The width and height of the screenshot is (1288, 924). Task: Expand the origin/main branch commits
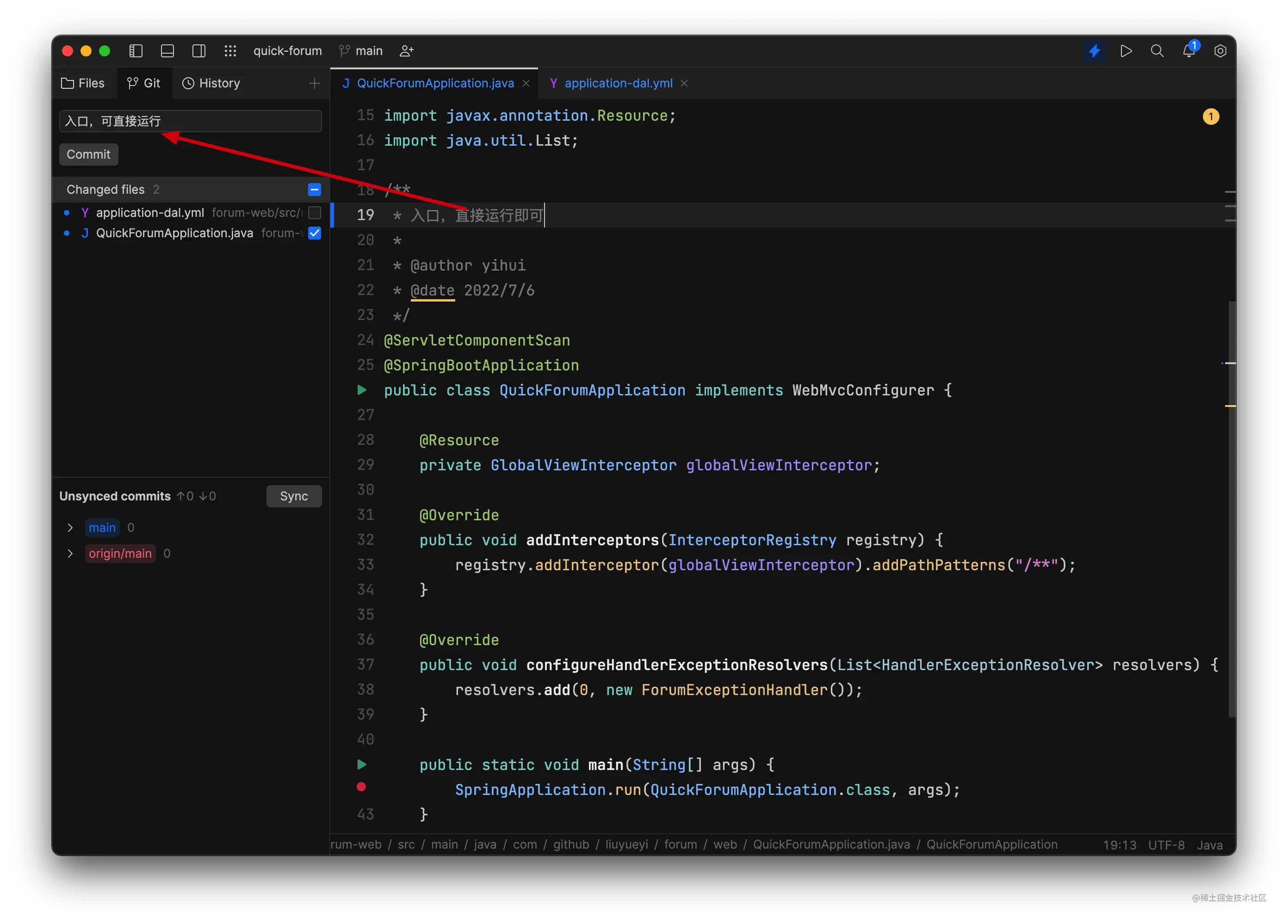click(70, 554)
